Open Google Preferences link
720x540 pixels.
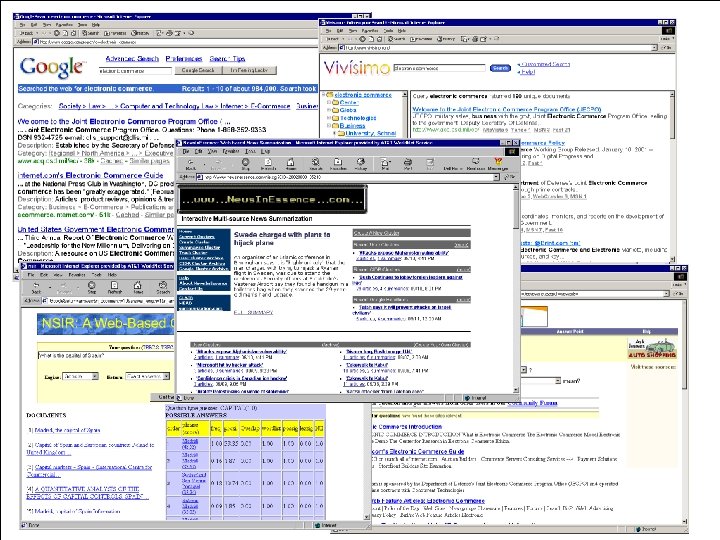coord(184,59)
